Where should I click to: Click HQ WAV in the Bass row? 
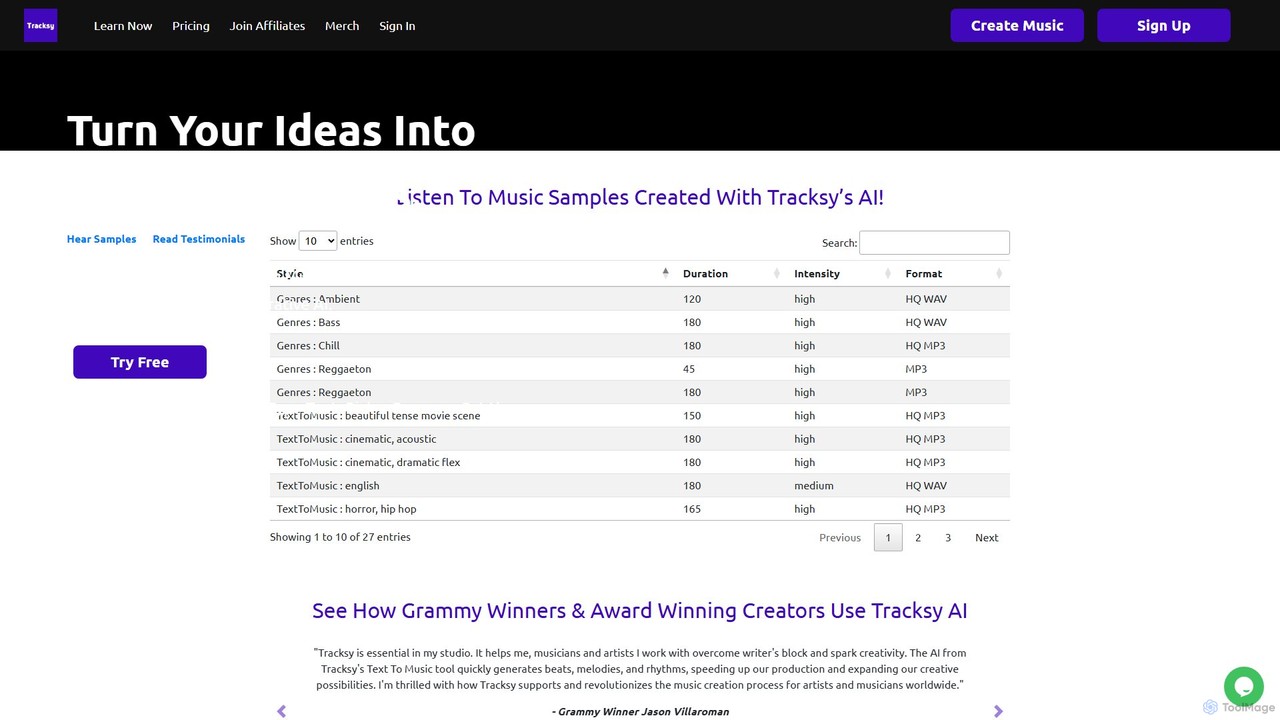926,322
